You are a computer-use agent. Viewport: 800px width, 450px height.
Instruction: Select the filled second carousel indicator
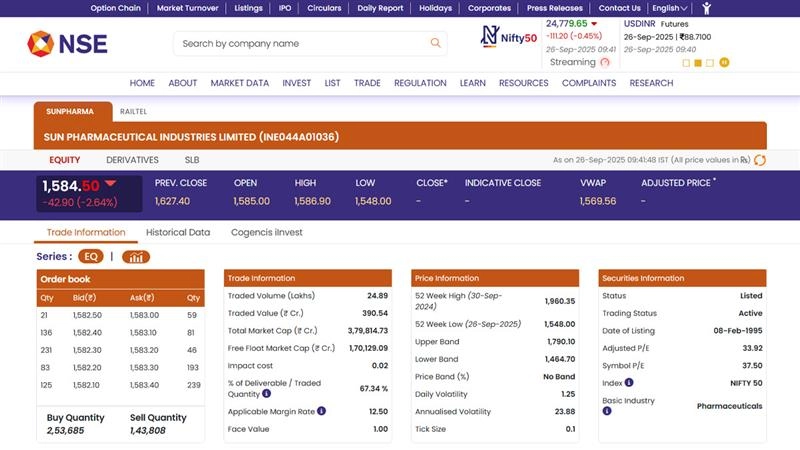(699, 62)
